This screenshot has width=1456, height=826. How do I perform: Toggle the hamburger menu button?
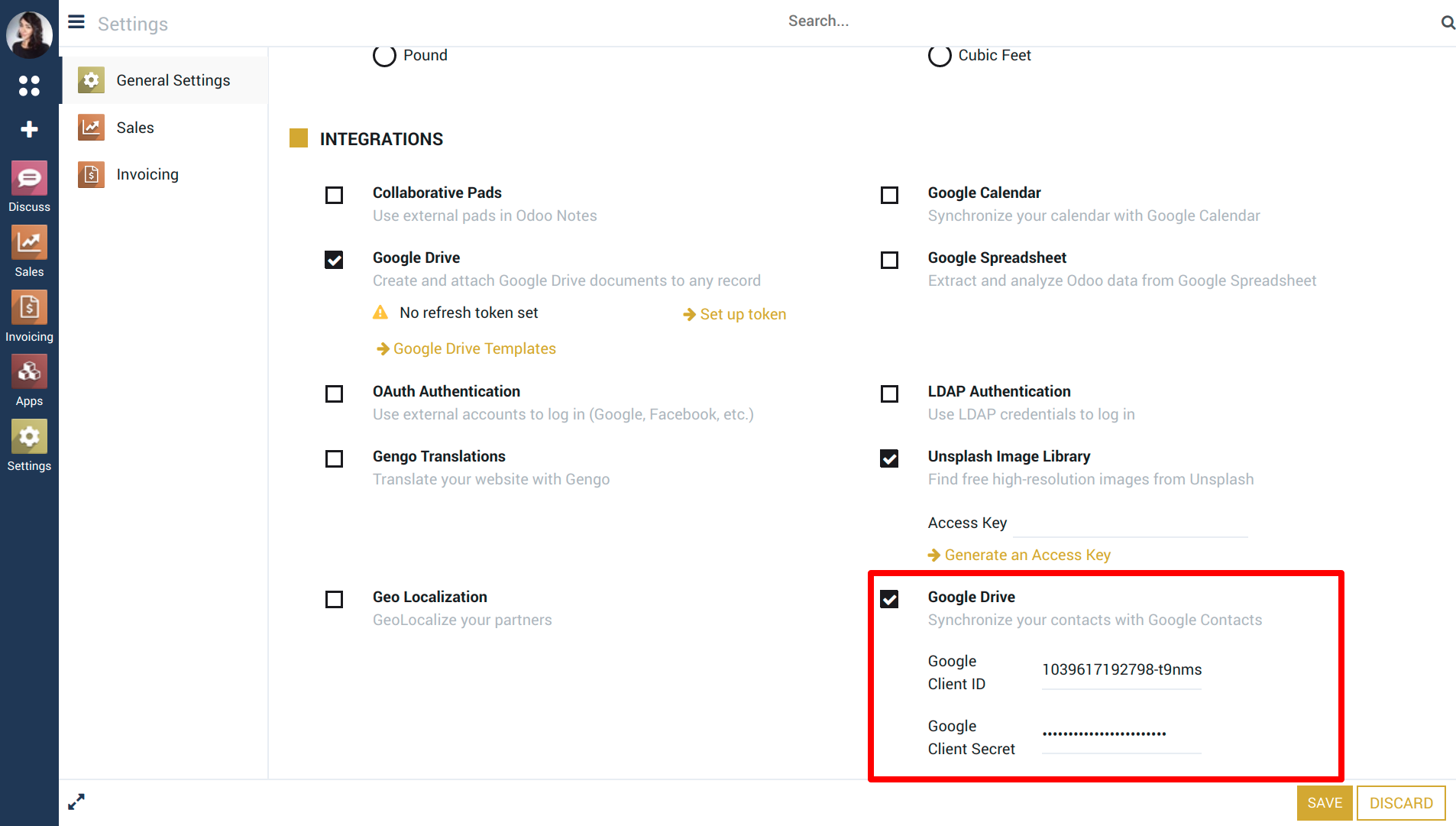[76, 22]
